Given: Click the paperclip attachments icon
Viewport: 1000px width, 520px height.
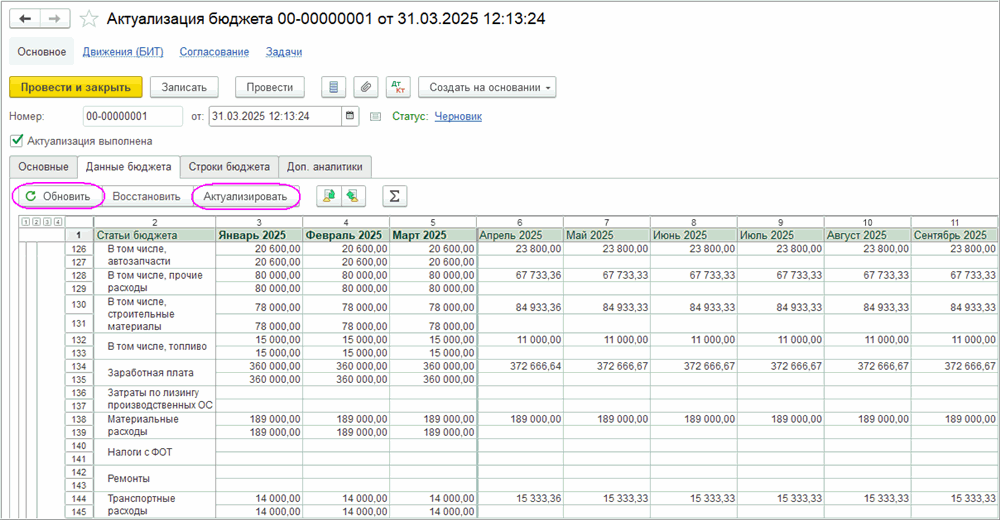Looking at the screenshot, I should click(366, 87).
